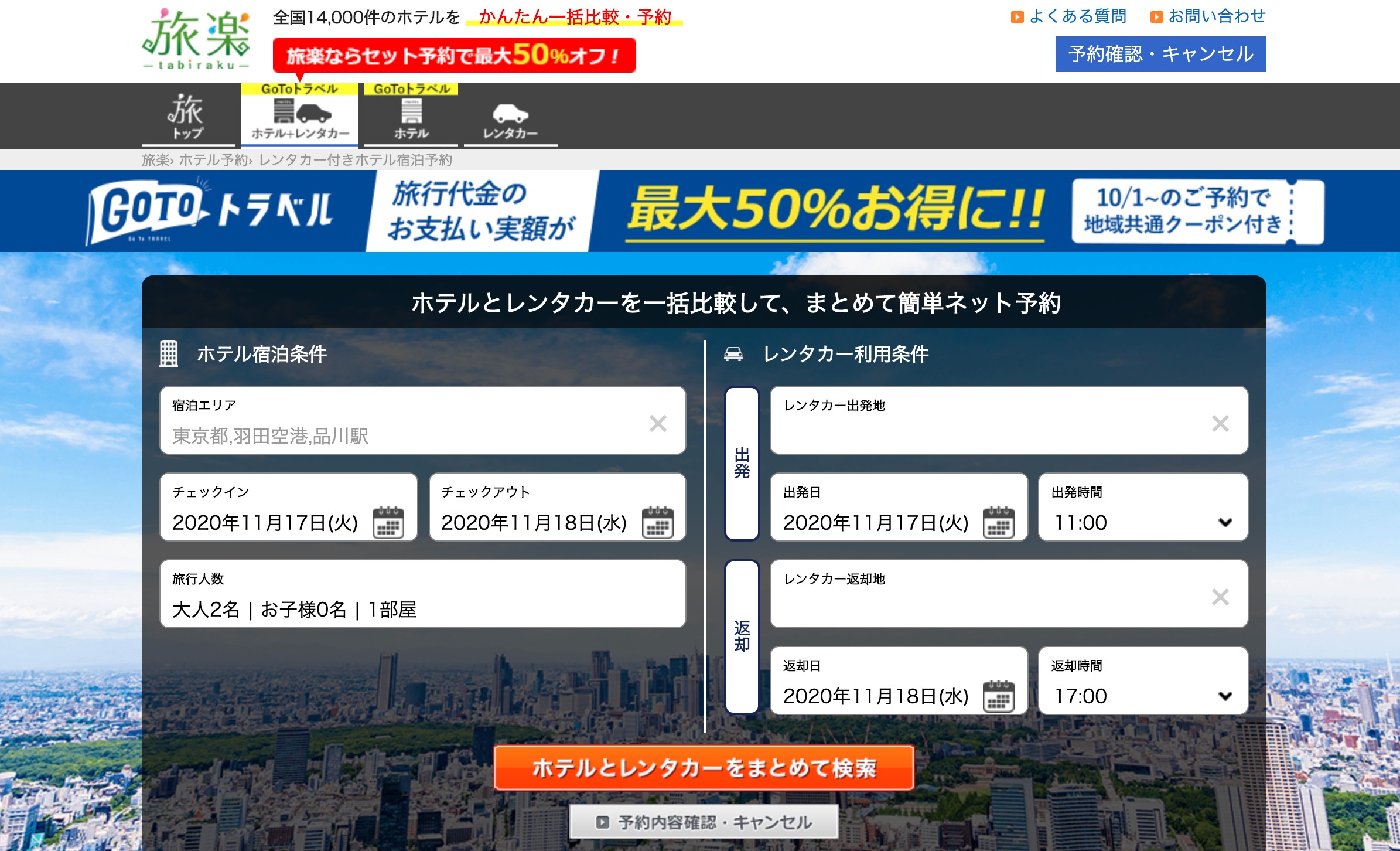Screen dimensions: 1400x851
Task: Open the check-in calendar icon
Action: [388, 522]
